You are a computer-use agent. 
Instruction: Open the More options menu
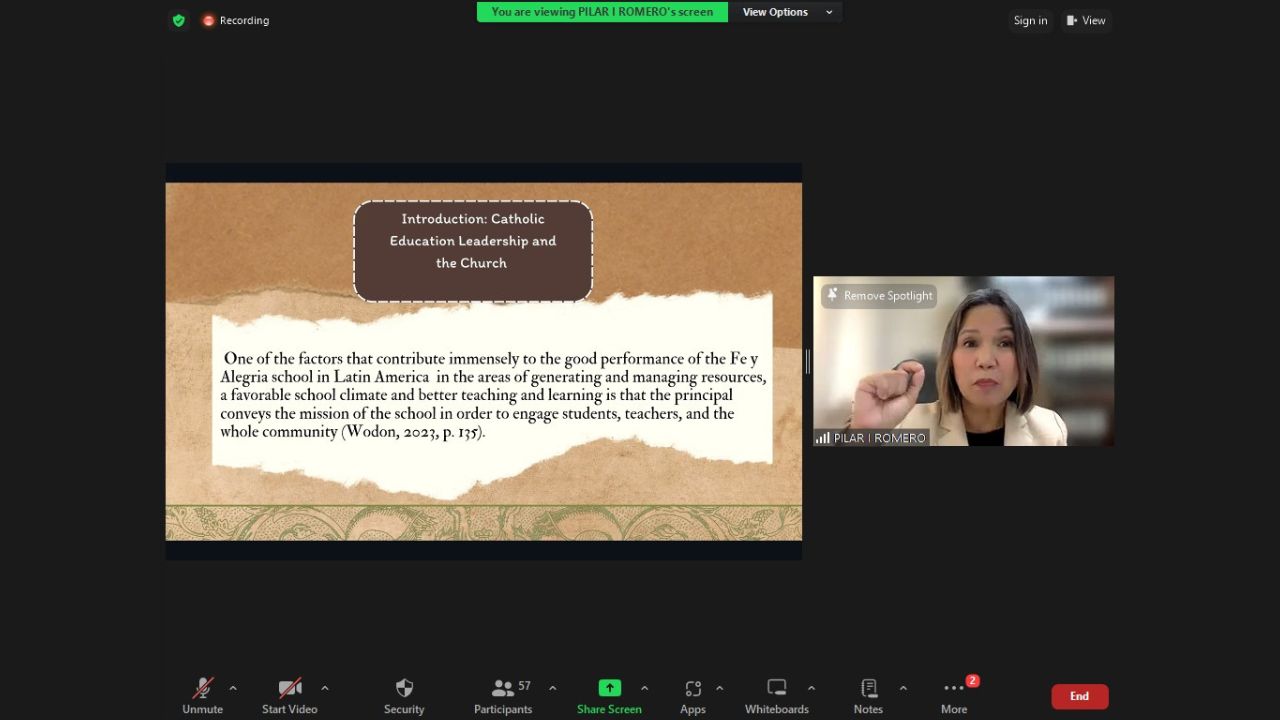coord(954,696)
